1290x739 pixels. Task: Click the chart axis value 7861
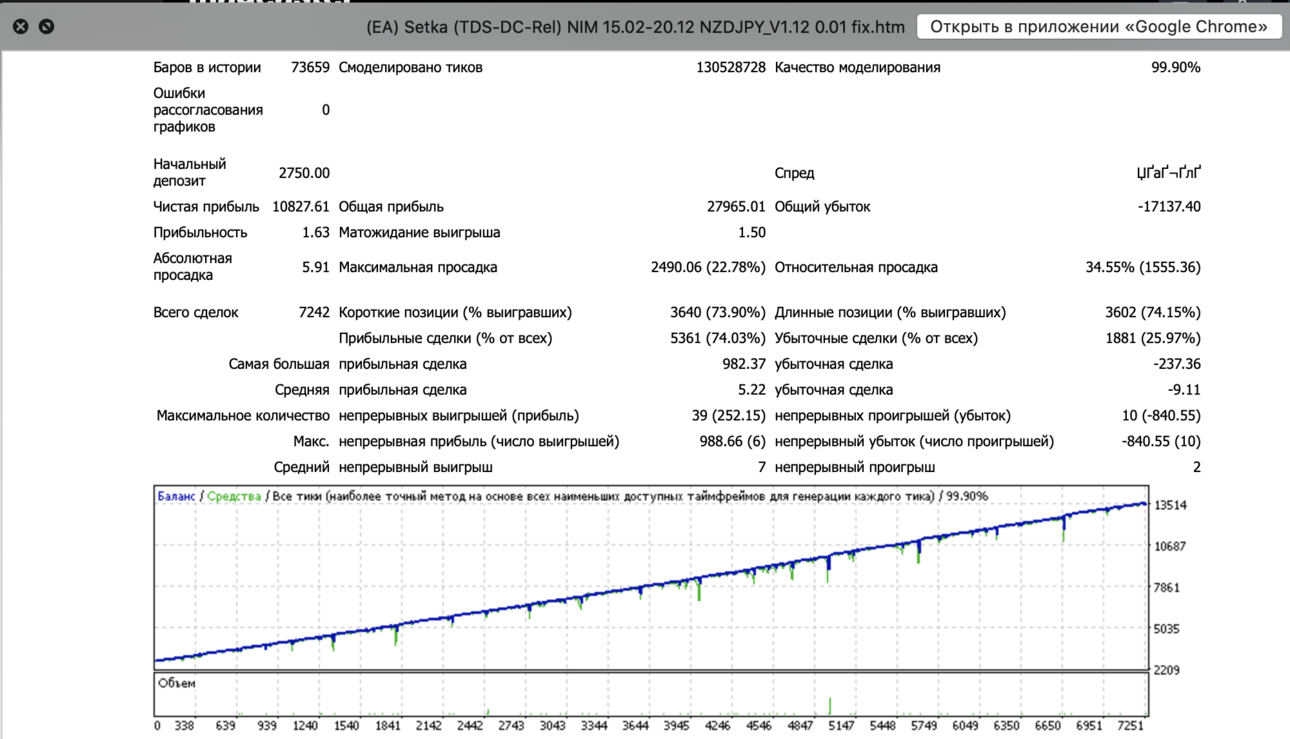[1170, 588]
